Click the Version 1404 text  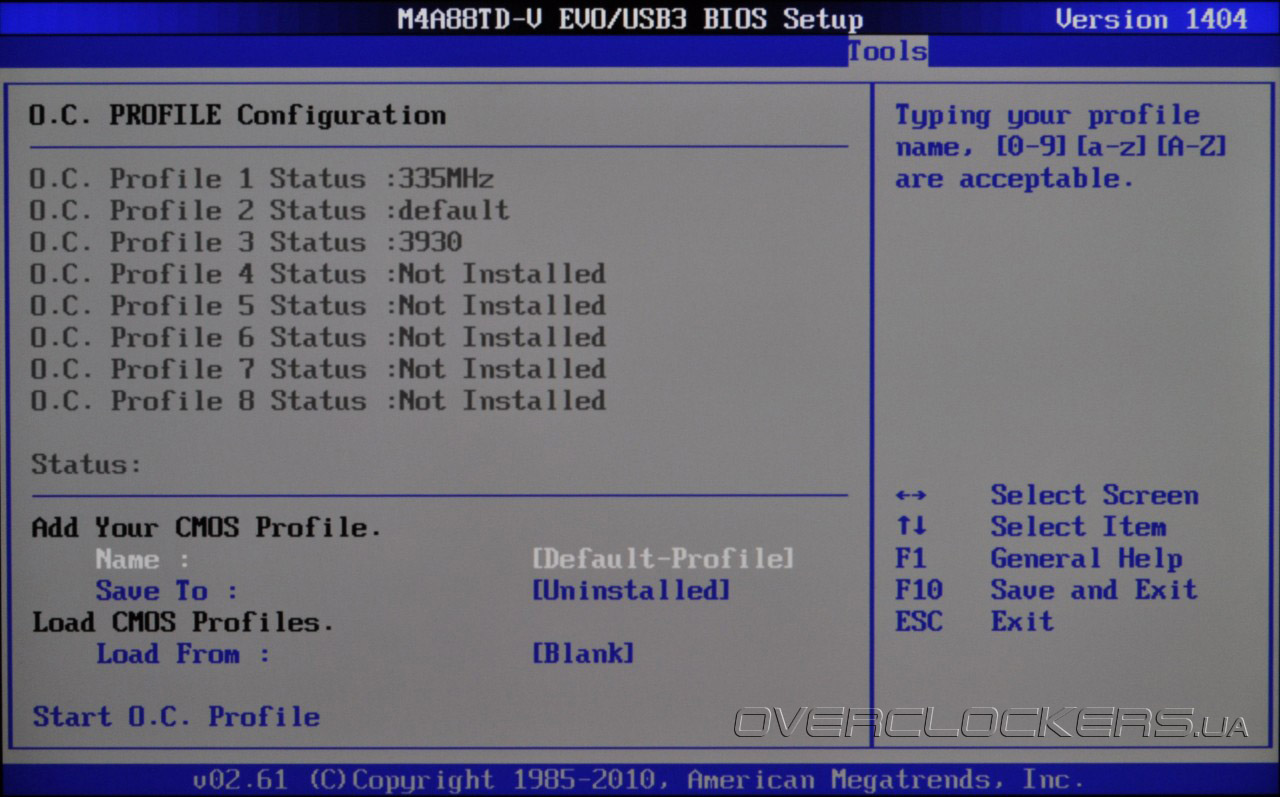pyautogui.click(x=1152, y=19)
